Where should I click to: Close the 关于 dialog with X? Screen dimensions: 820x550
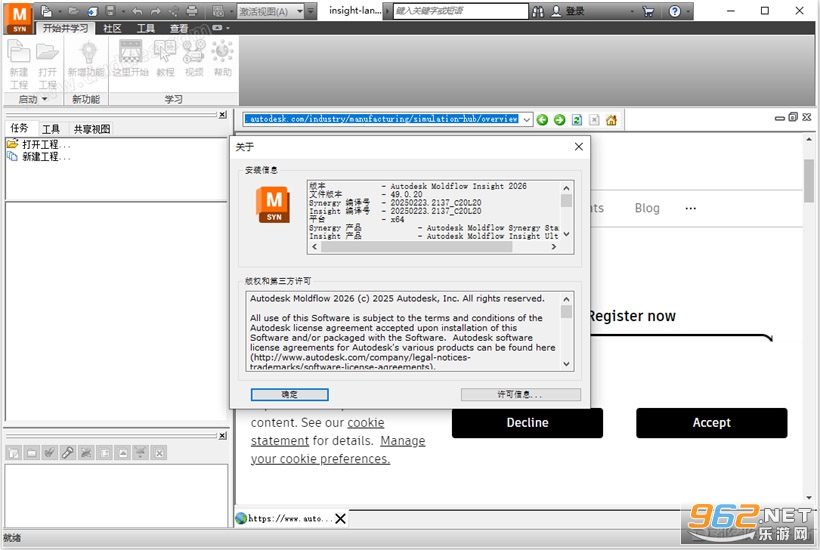pyautogui.click(x=578, y=146)
